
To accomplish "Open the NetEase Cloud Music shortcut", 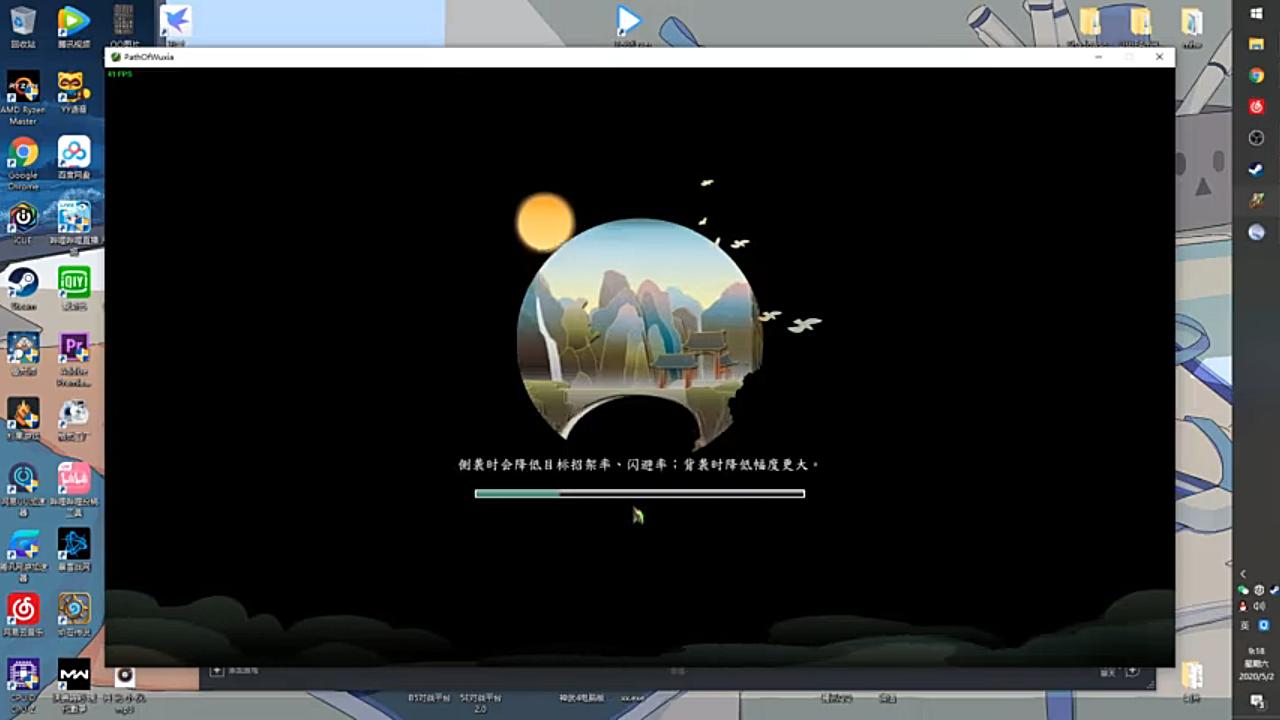I will click(23, 614).
